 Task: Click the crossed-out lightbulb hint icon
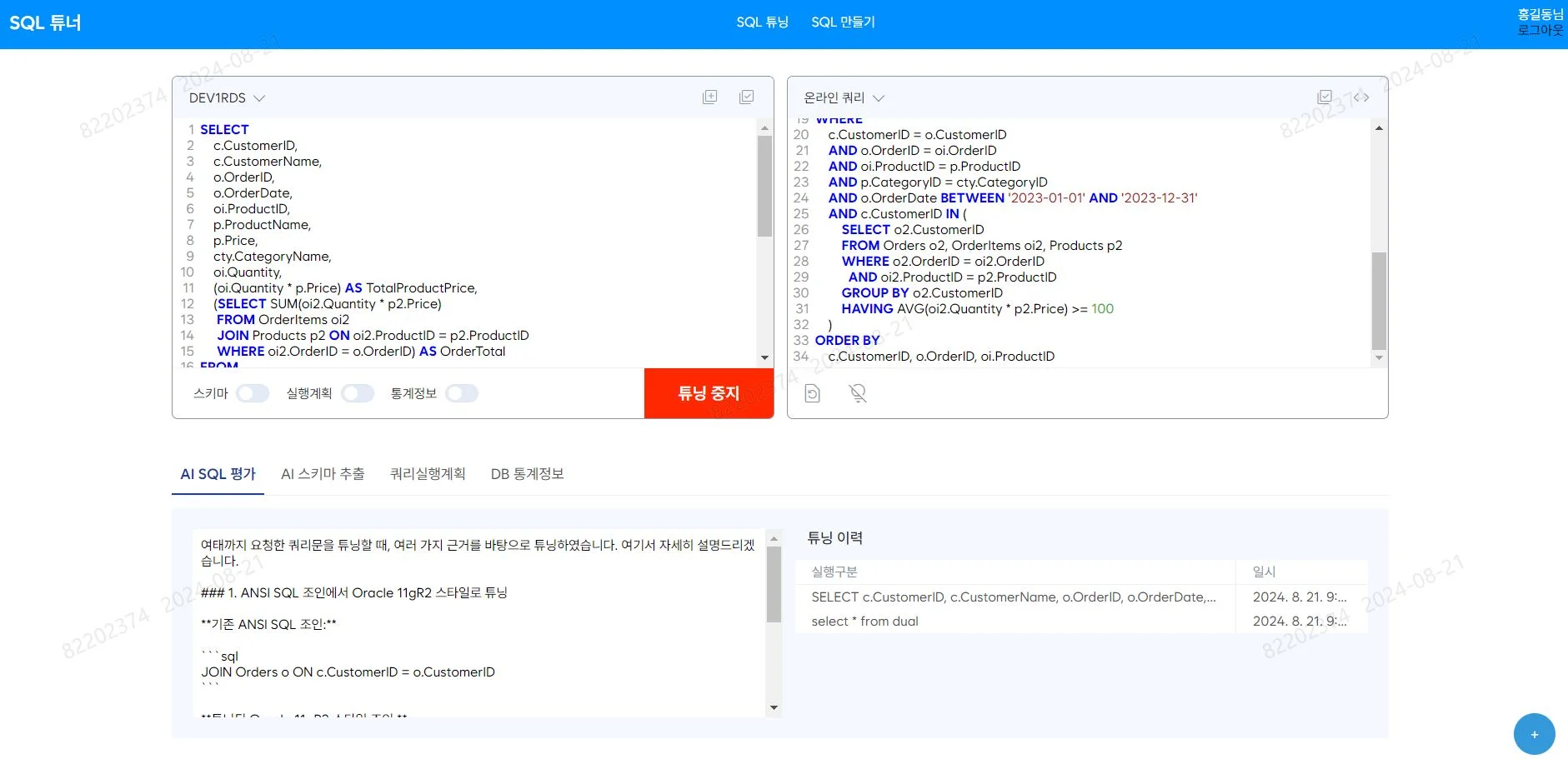(x=859, y=393)
